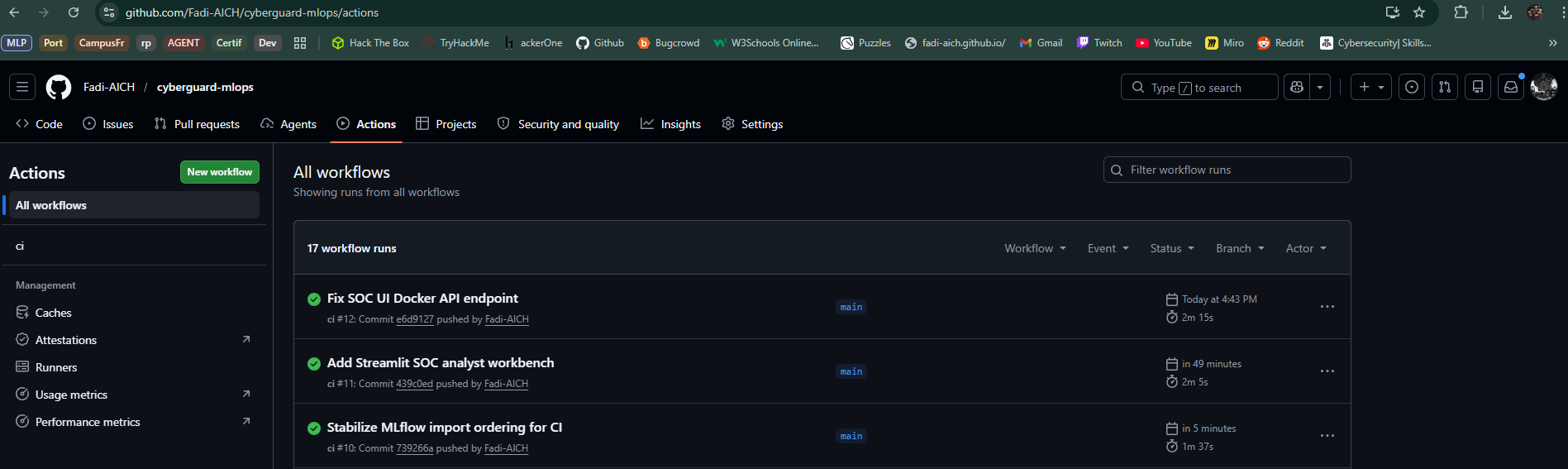Open the user avatar menu
The height and width of the screenshot is (469, 1568).
click(1544, 87)
